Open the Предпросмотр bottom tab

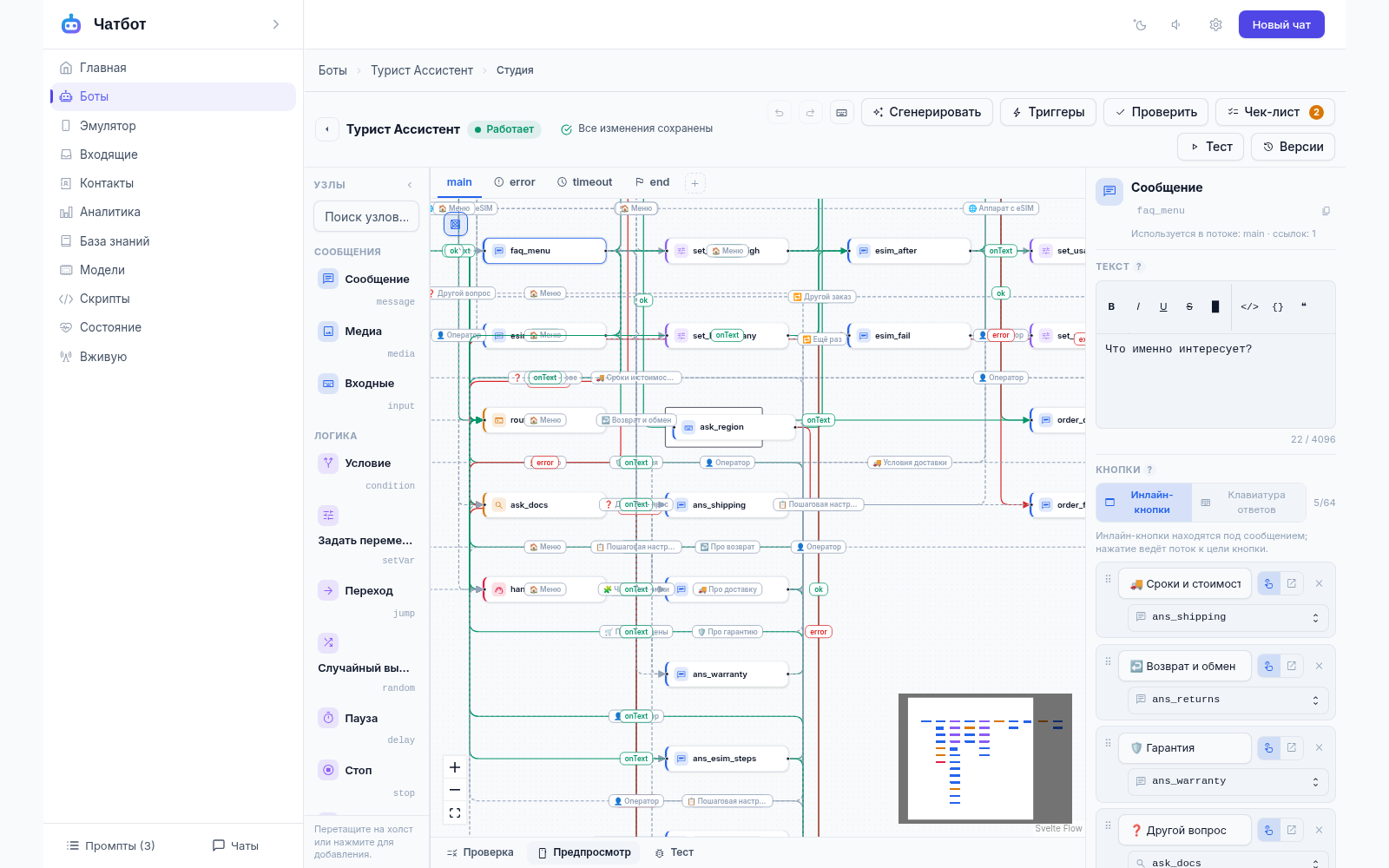point(584,852)
